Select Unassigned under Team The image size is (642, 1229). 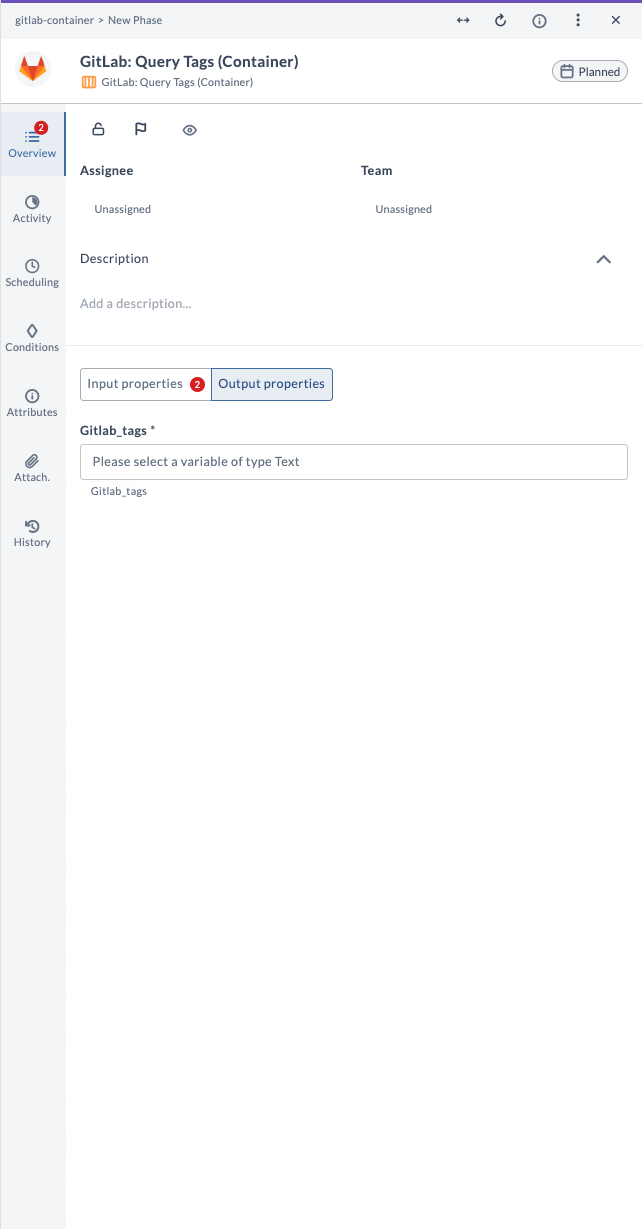click(x=404, y=209)
